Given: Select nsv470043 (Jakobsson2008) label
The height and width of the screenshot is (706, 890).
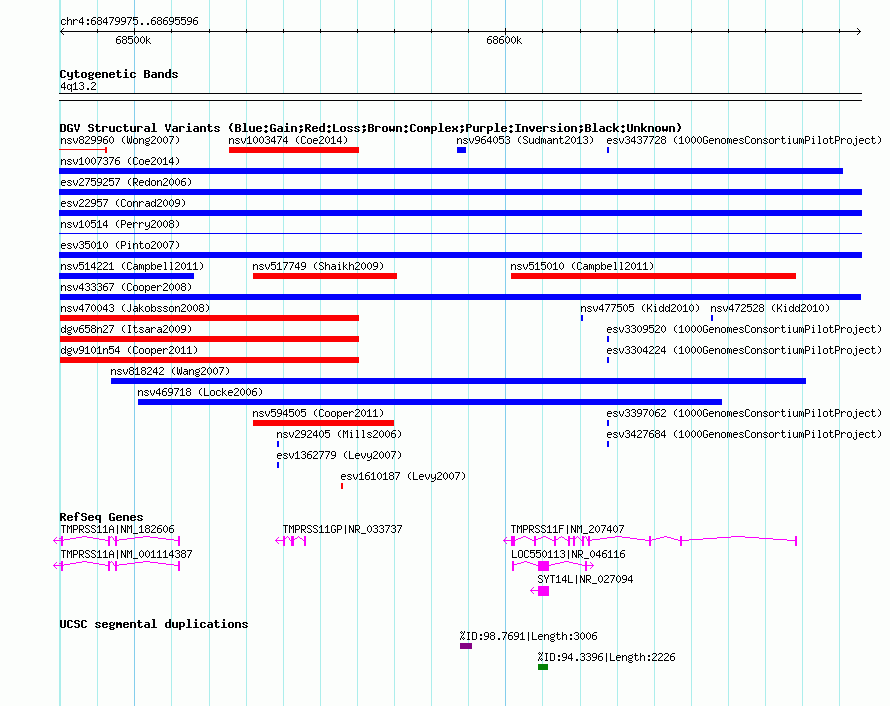Looking at the screenshot, I should [x=135, y=308].
